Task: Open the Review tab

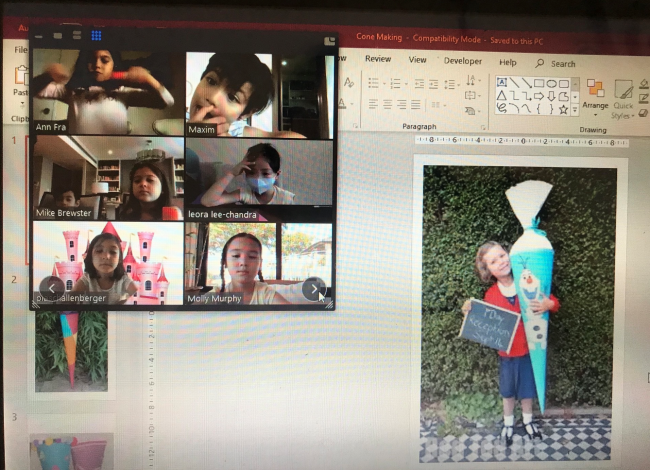Action: (378, 58)
